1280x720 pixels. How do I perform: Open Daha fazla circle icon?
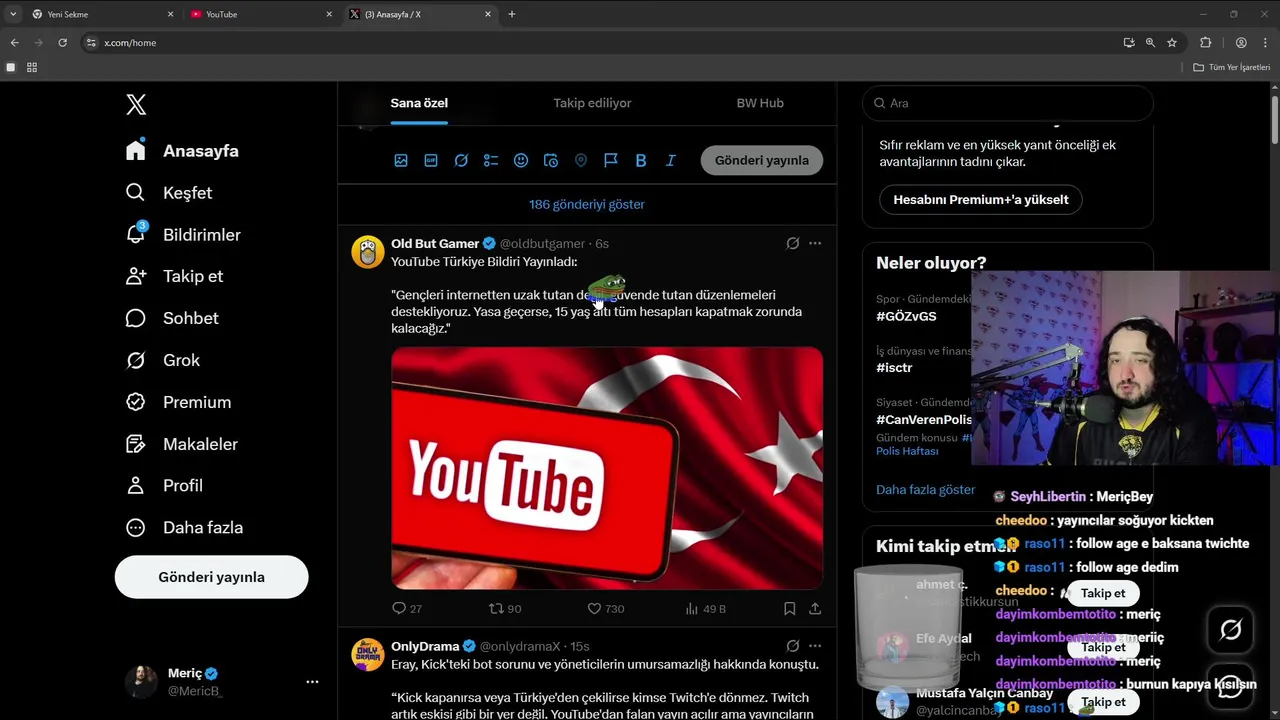(135, 527)
